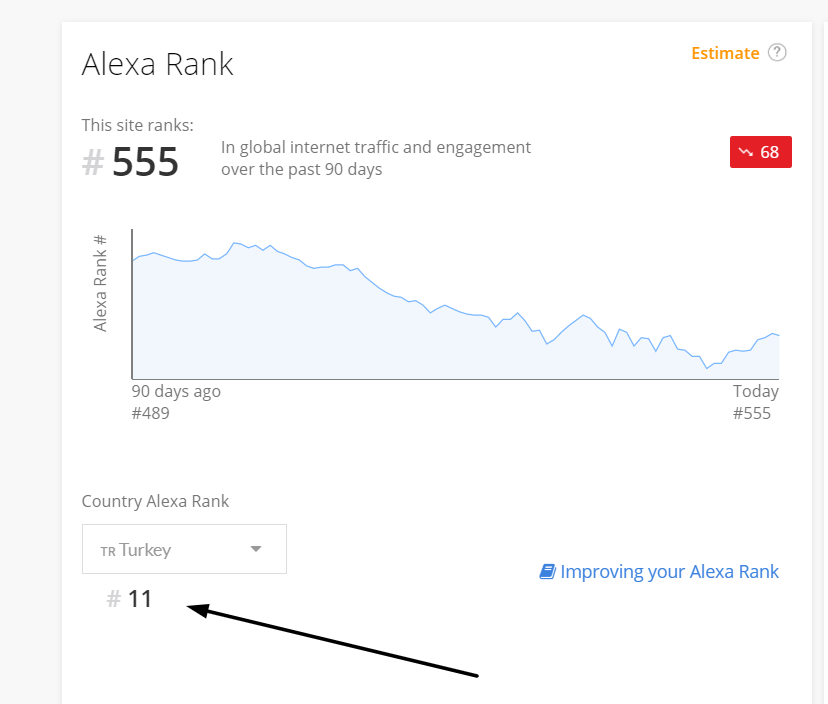Click the TR country code icon

[x=108, y=551]
